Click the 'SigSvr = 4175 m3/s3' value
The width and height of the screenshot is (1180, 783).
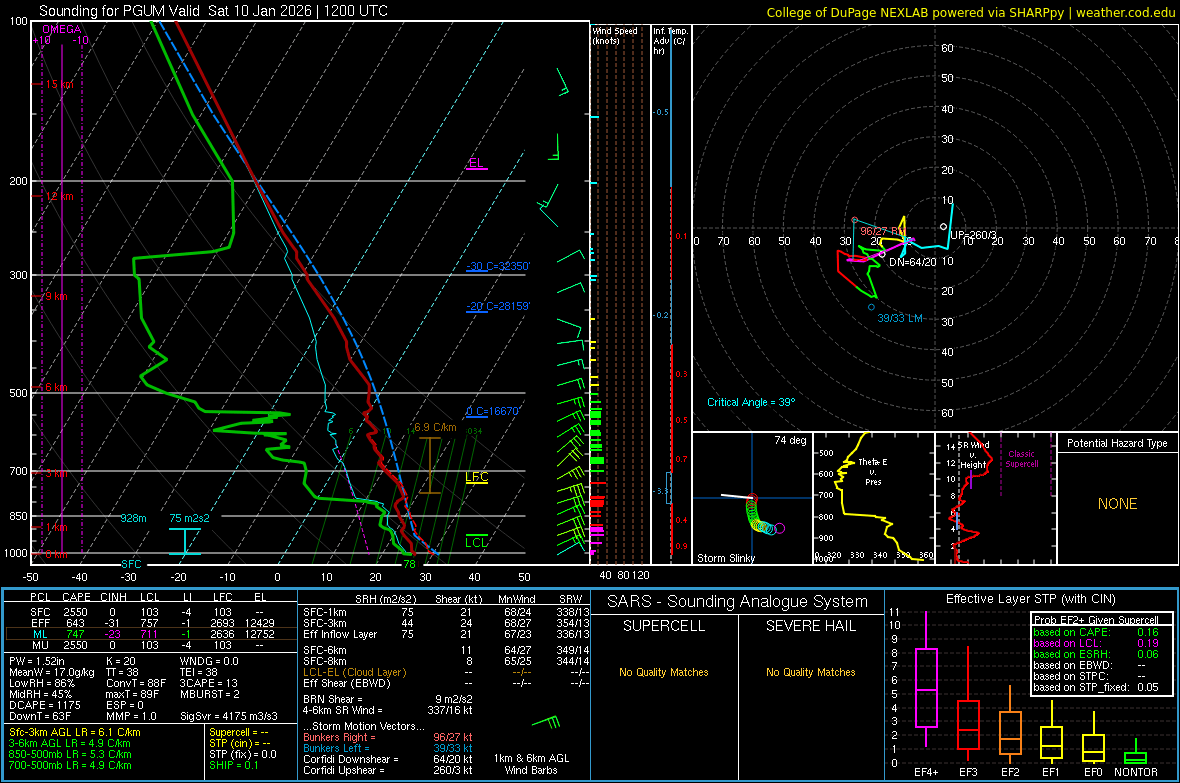pos(229,716)
